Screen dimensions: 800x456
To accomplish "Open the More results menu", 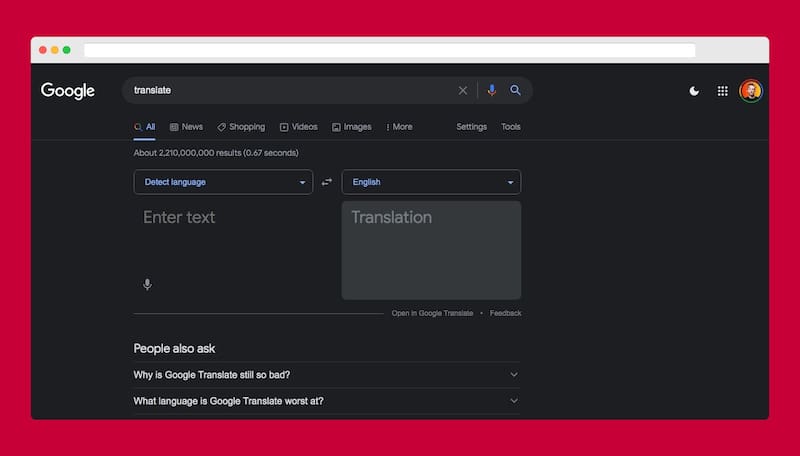I will pos(398,127).
